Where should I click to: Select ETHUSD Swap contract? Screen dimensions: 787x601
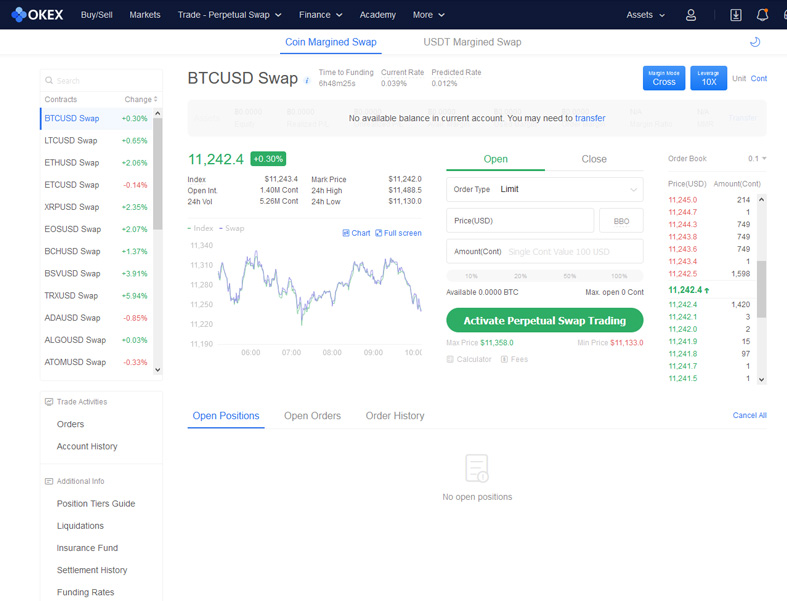96,163
